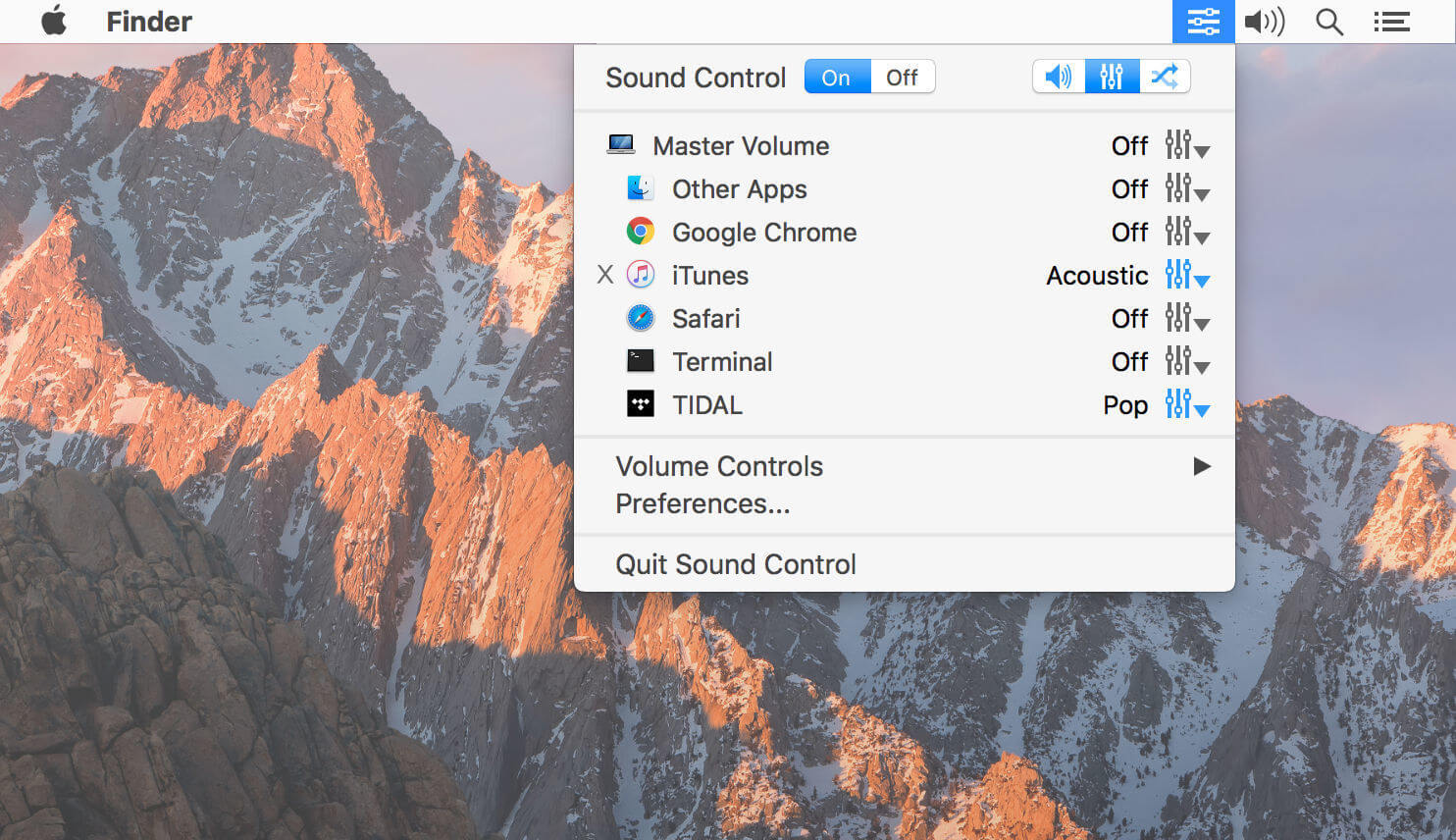The image size is (1456, 840).
Task: Click the X next to iTunes
Action: (605, 275)
